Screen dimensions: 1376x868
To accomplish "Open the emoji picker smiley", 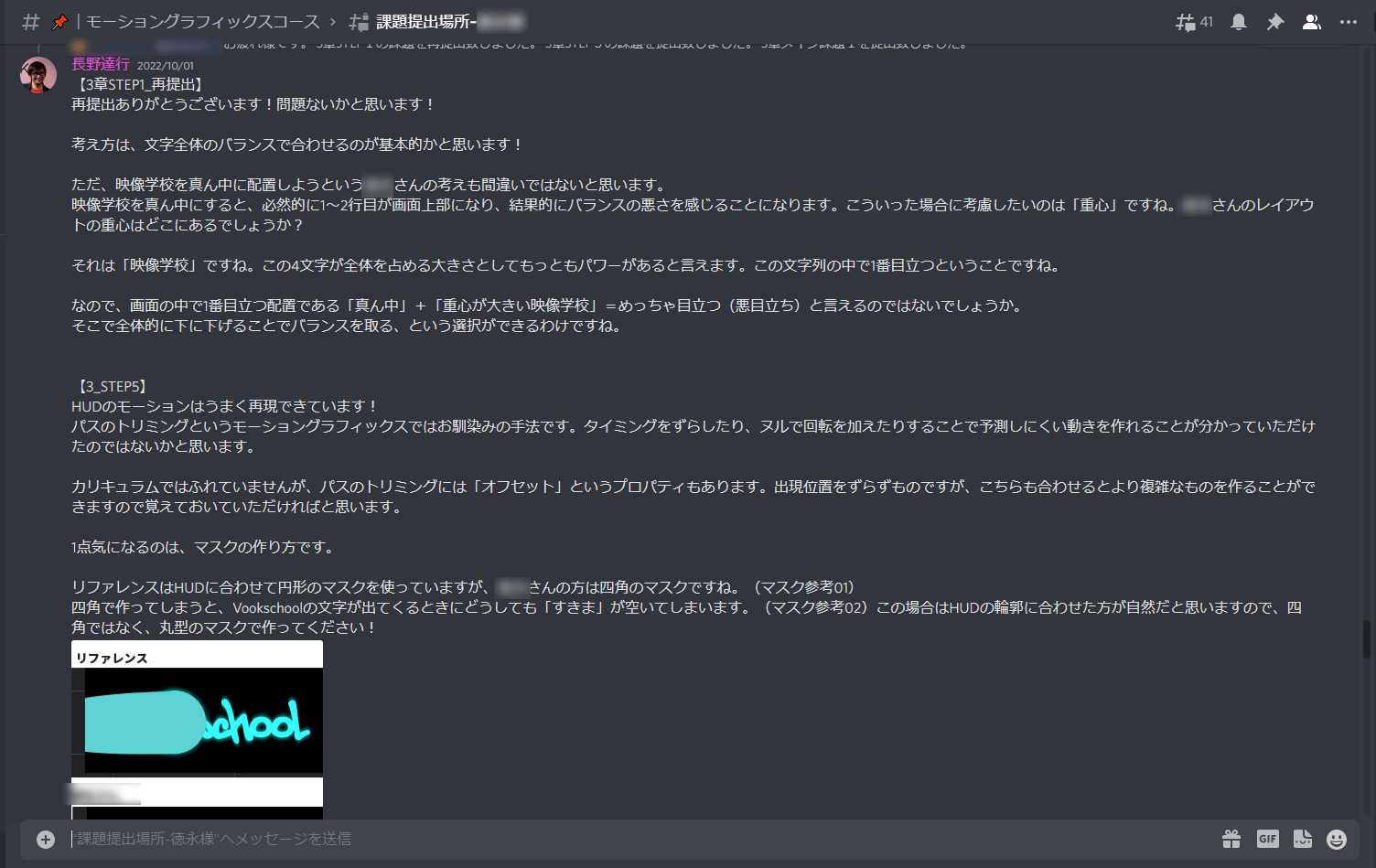I will (1337, 839).
